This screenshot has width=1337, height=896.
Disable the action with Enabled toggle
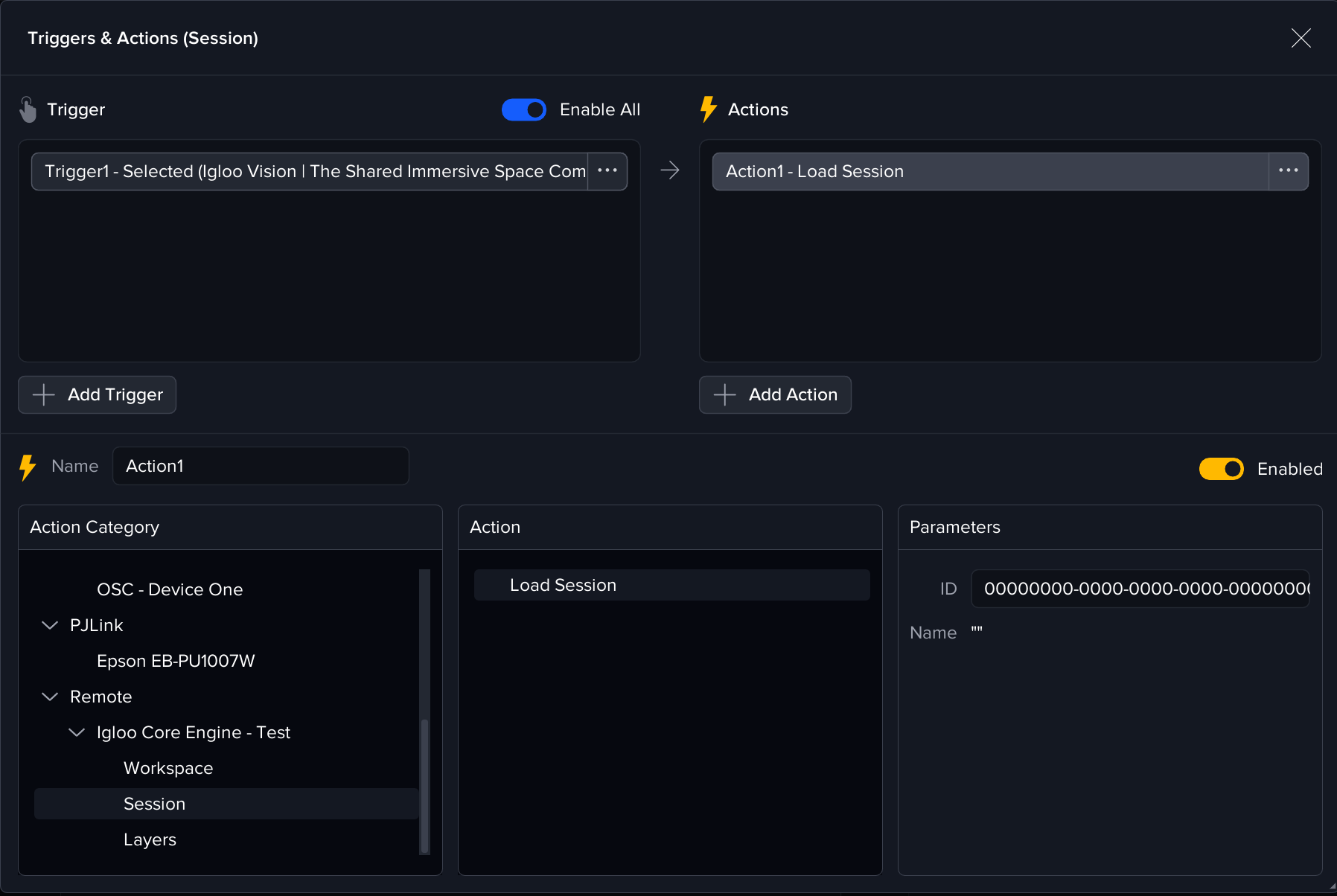[1221, 469]
